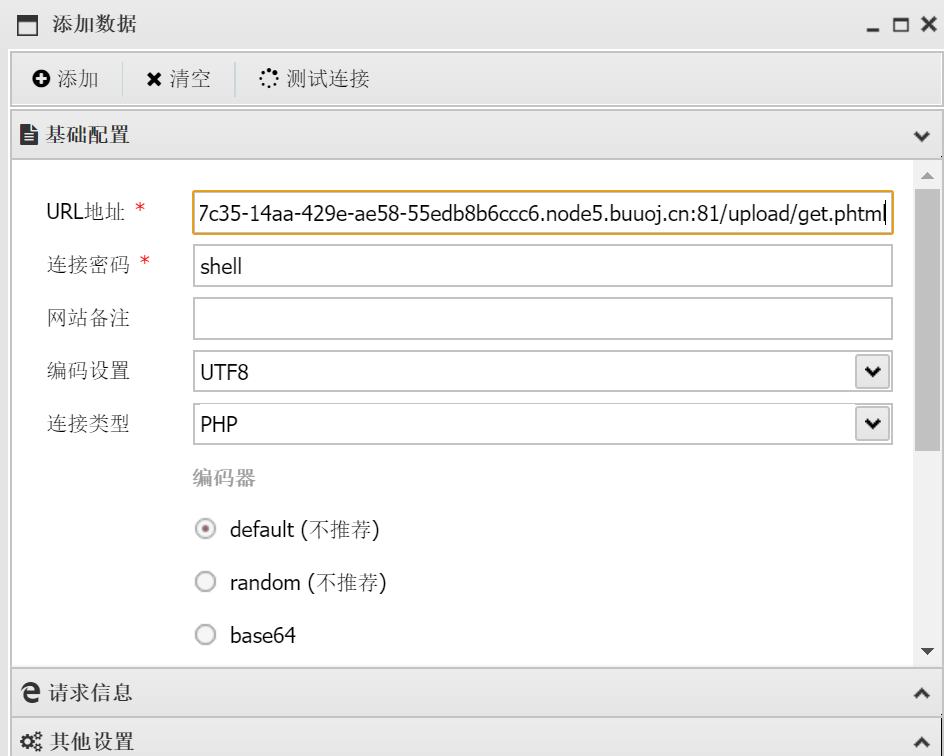
Task: Close the 添加数据 window
Action: pyautogui.click(x=929, y=24)
